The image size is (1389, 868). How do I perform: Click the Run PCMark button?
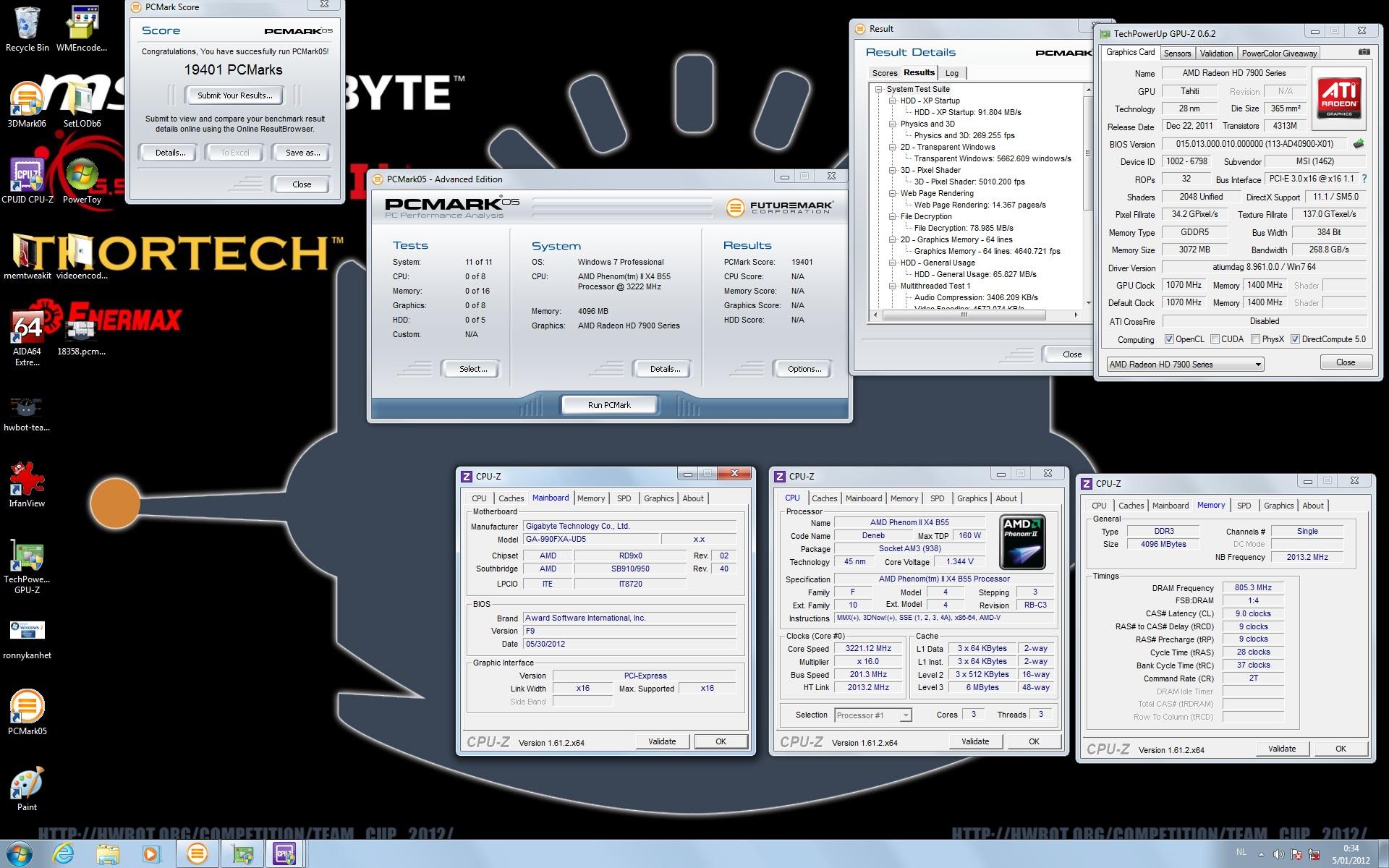click(x=609, y=405)
